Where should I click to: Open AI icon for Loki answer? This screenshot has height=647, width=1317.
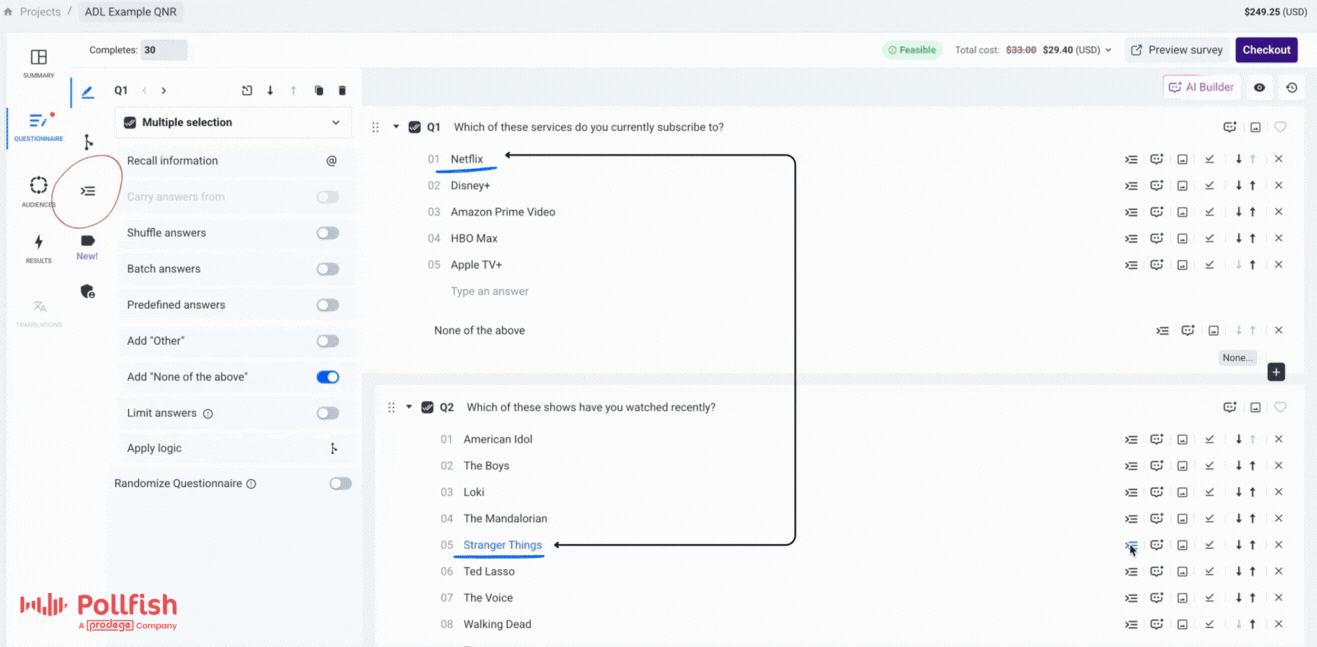pos(1157,492)
